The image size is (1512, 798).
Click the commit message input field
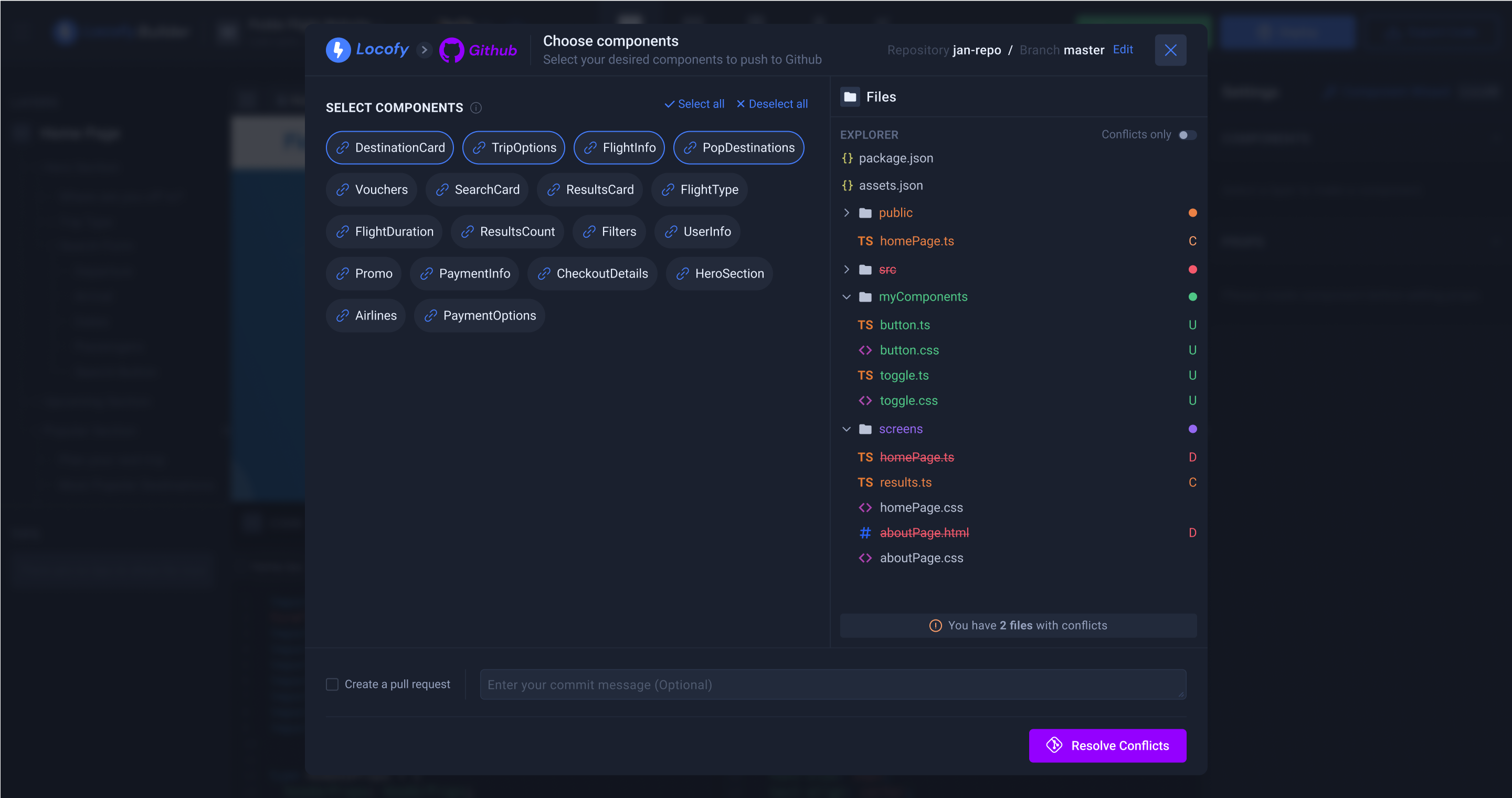coord(832,684)
